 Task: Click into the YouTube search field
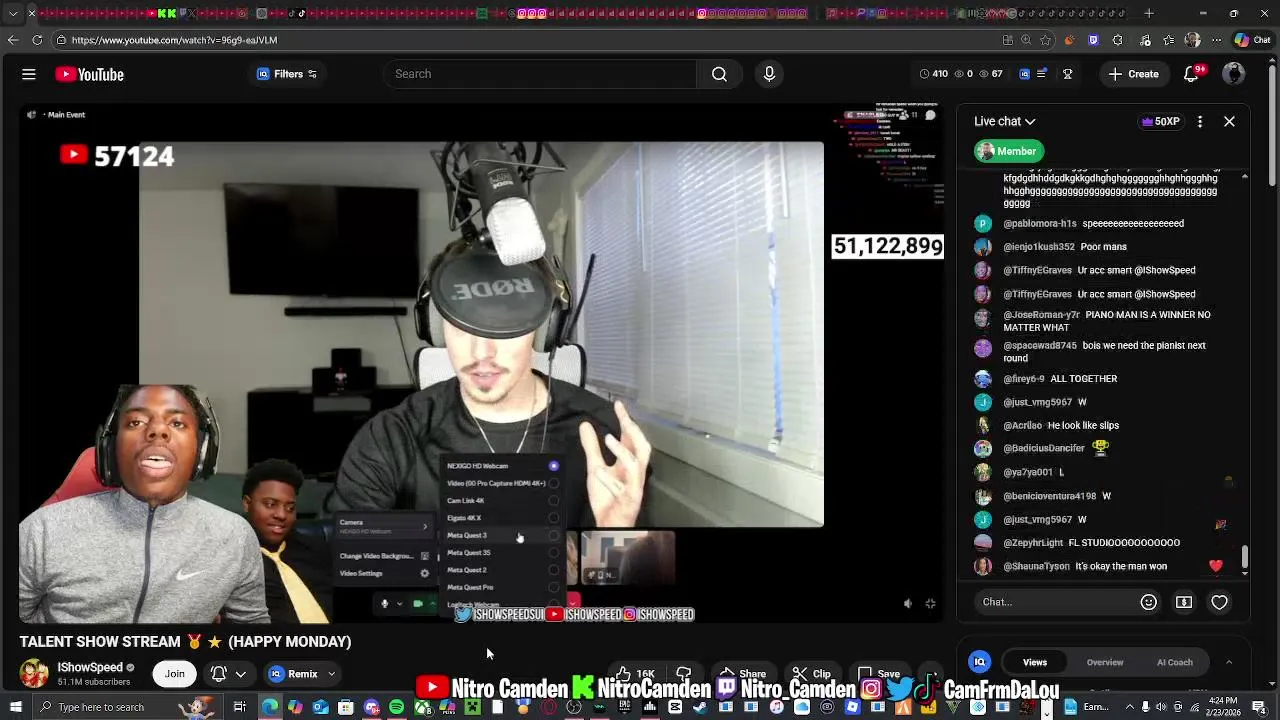pyautogui.click(x=540, y=74)
